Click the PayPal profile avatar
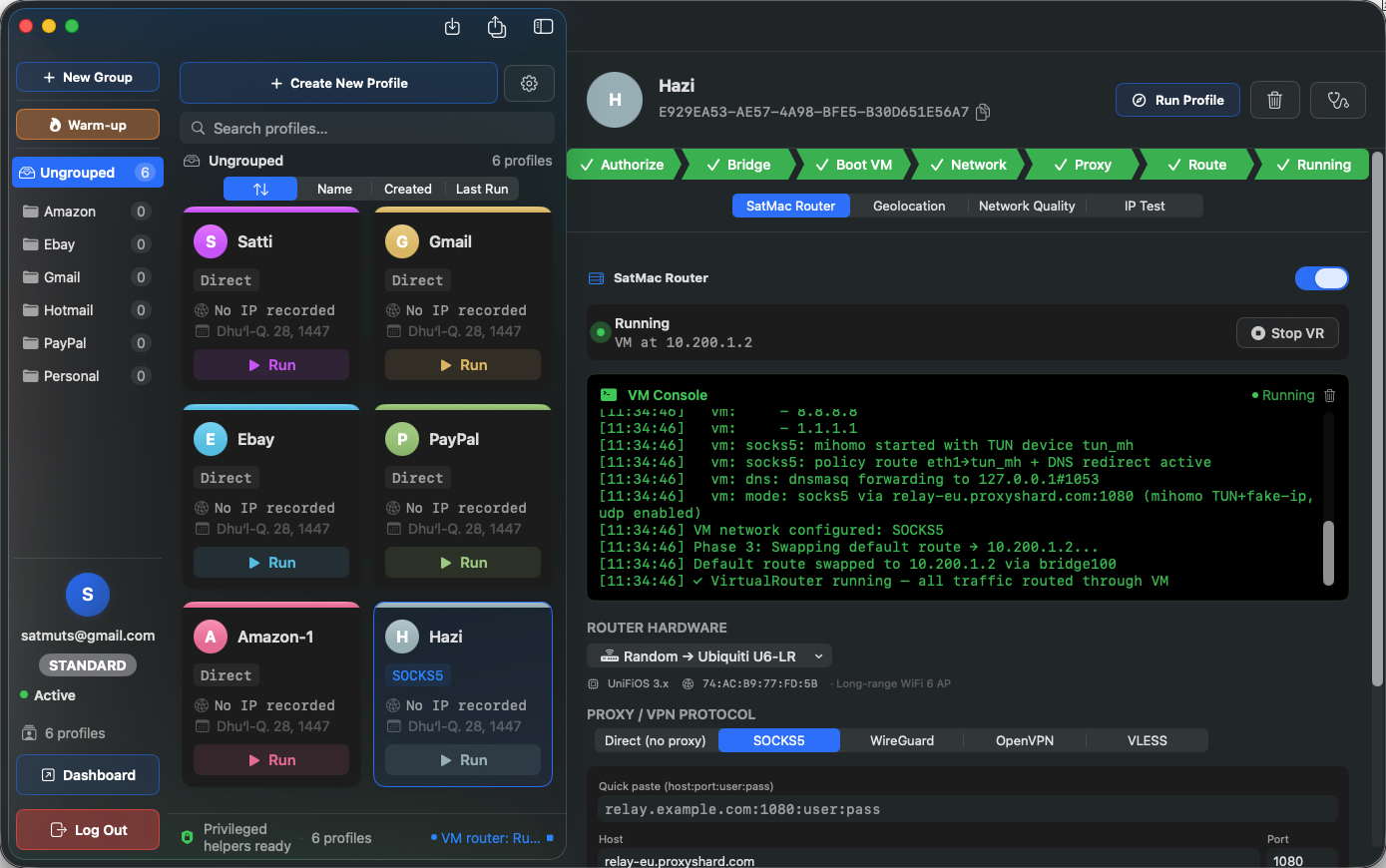 coord(402,439)
